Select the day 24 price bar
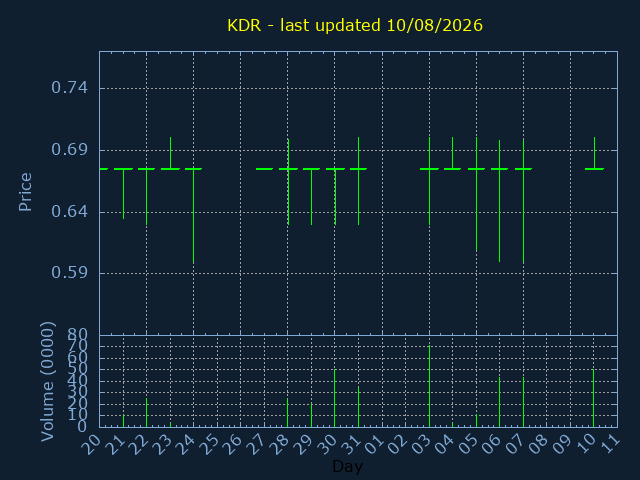Screen dimensions: 640x480 [193, 216]
